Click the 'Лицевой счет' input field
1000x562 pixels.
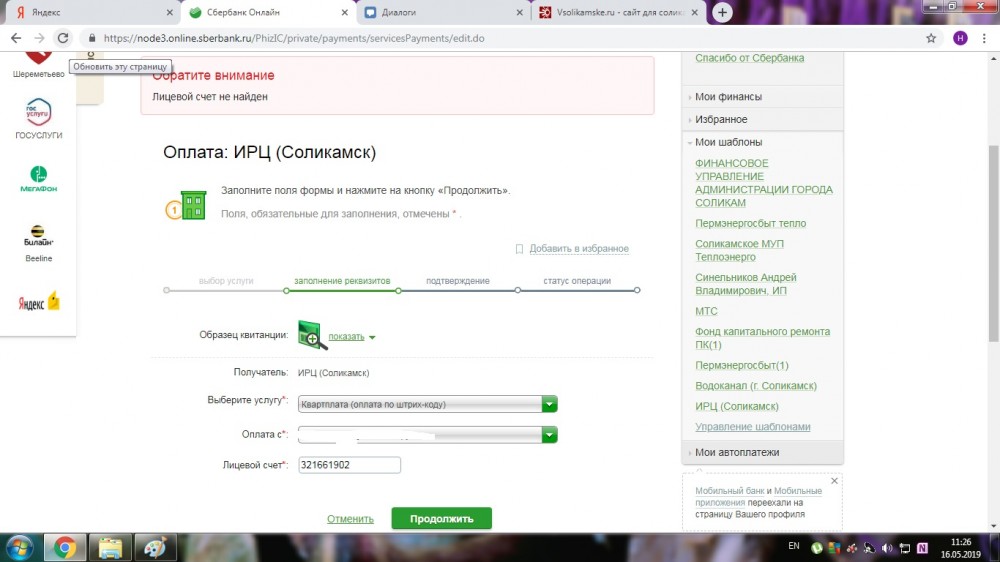(x=349, y=465)
